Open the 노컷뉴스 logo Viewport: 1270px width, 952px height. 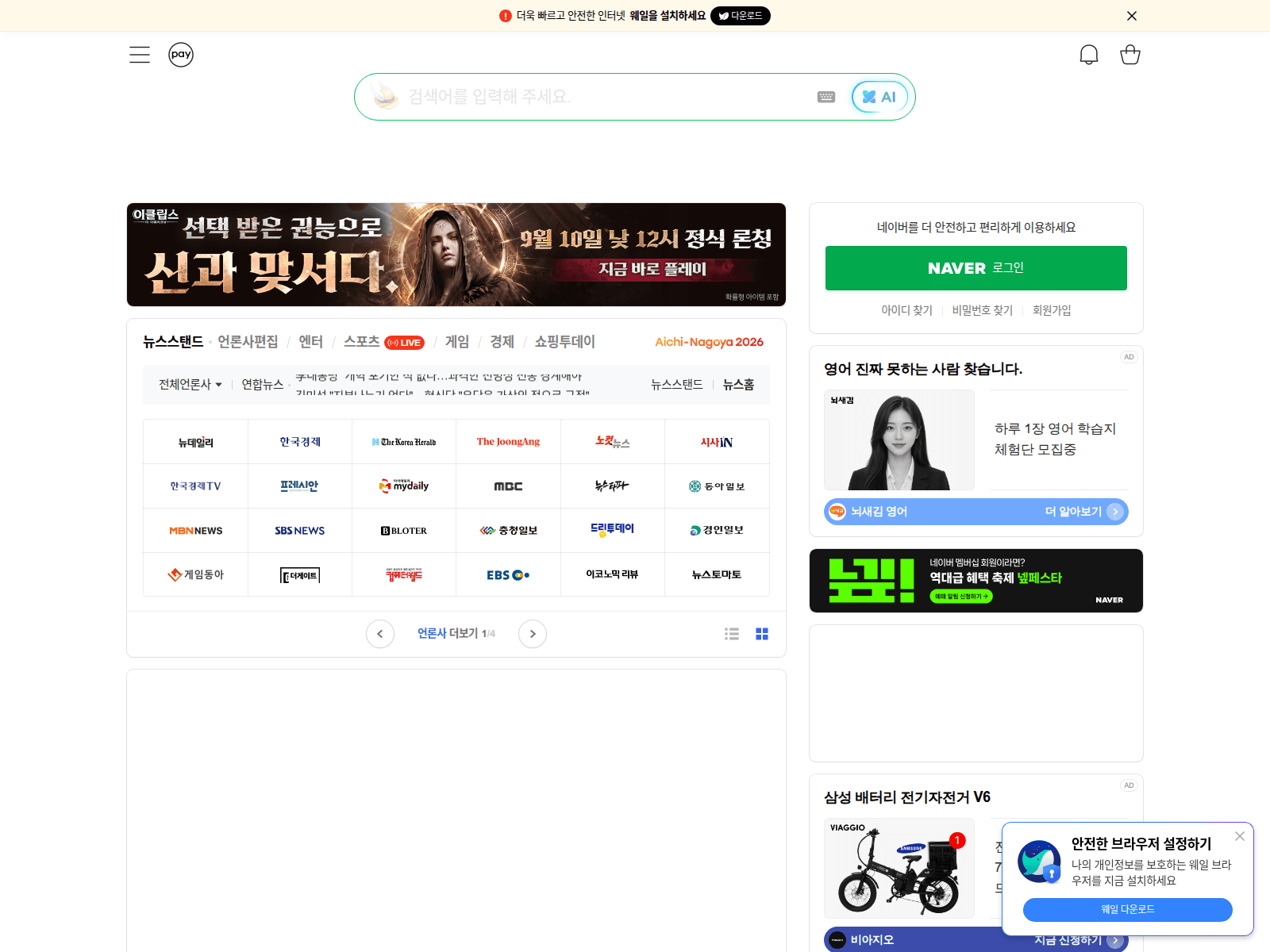[x=613, y=442]
